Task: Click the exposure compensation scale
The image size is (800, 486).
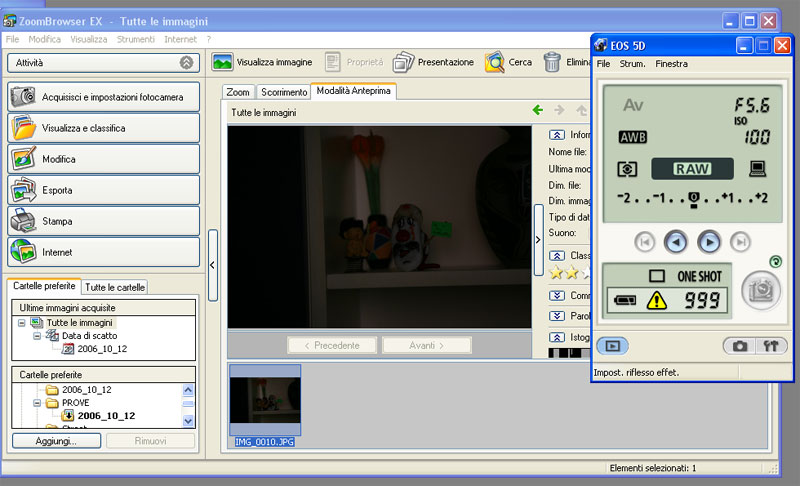Action: pos(692,198)
